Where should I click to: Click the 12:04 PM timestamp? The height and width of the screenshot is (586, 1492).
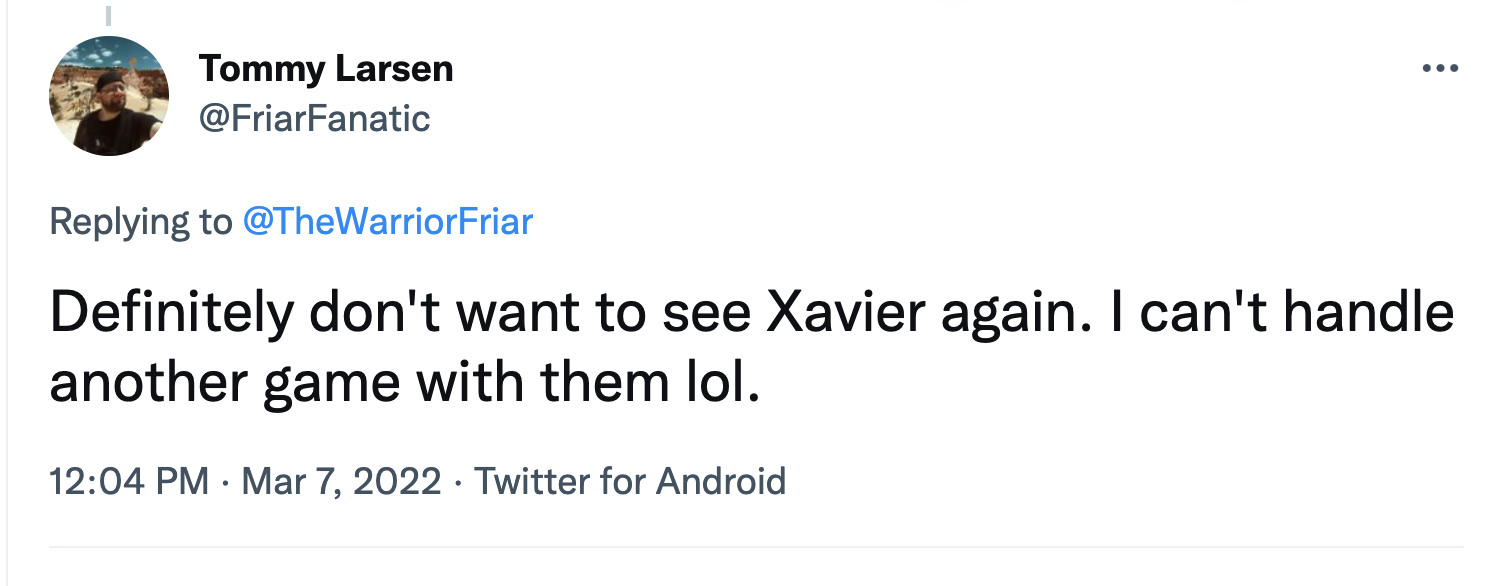[x=129, y=481]
